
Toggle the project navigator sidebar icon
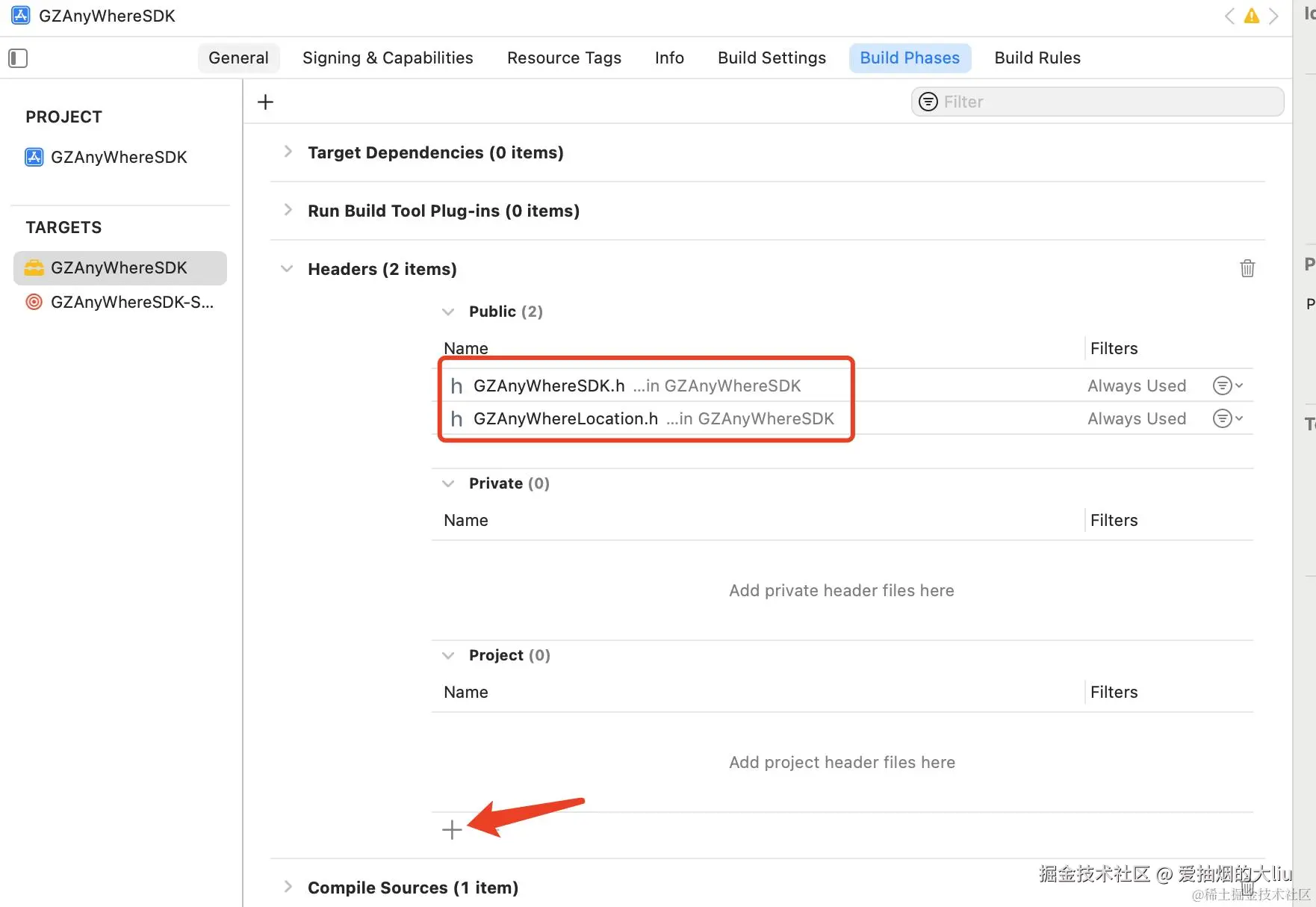(18, 58)
